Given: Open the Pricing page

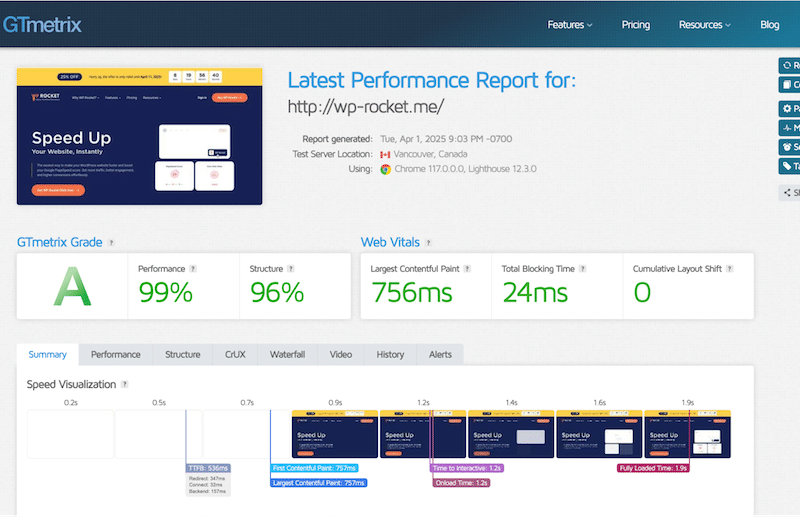Looking at the screenshot, I should [x=635, y=25].
